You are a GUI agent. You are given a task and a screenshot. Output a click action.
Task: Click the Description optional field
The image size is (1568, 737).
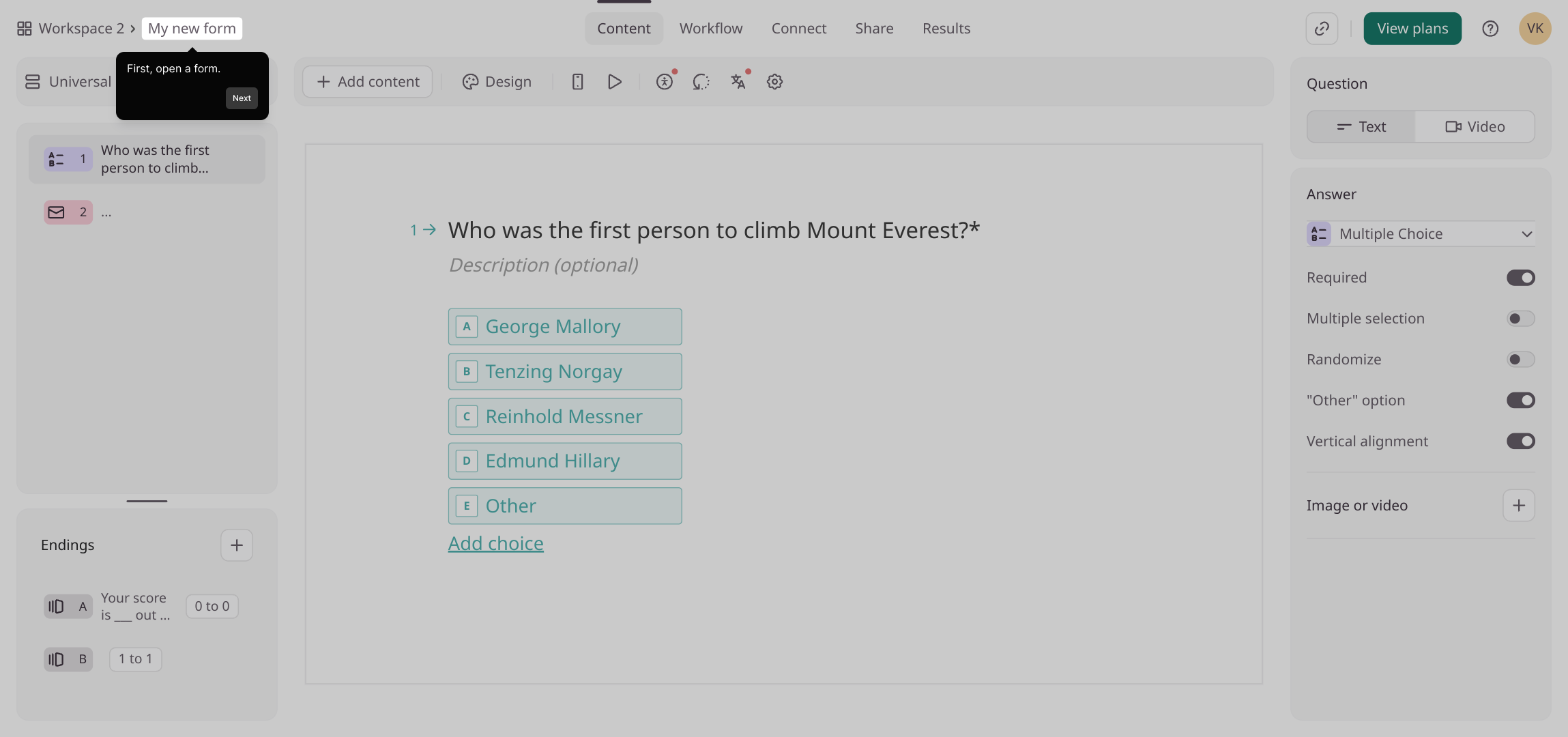click(543, 265)
